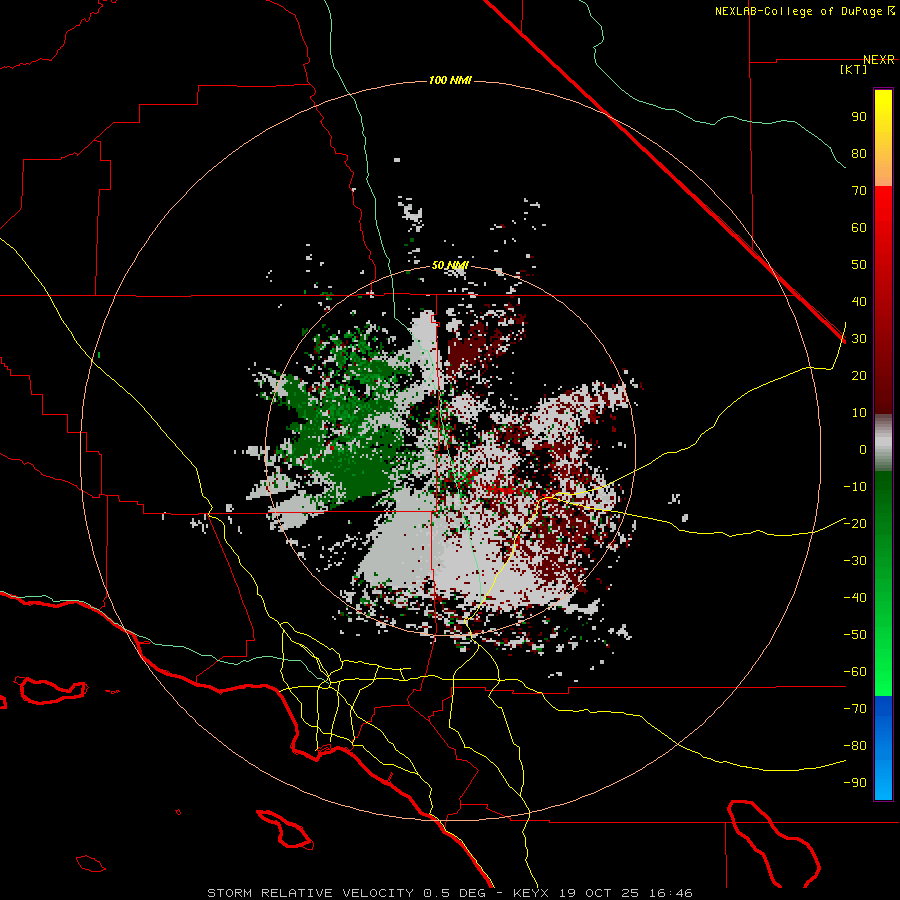The image size is (900, 900).
Task: Click the -90 value on the scale
Action: coord(855,782)
